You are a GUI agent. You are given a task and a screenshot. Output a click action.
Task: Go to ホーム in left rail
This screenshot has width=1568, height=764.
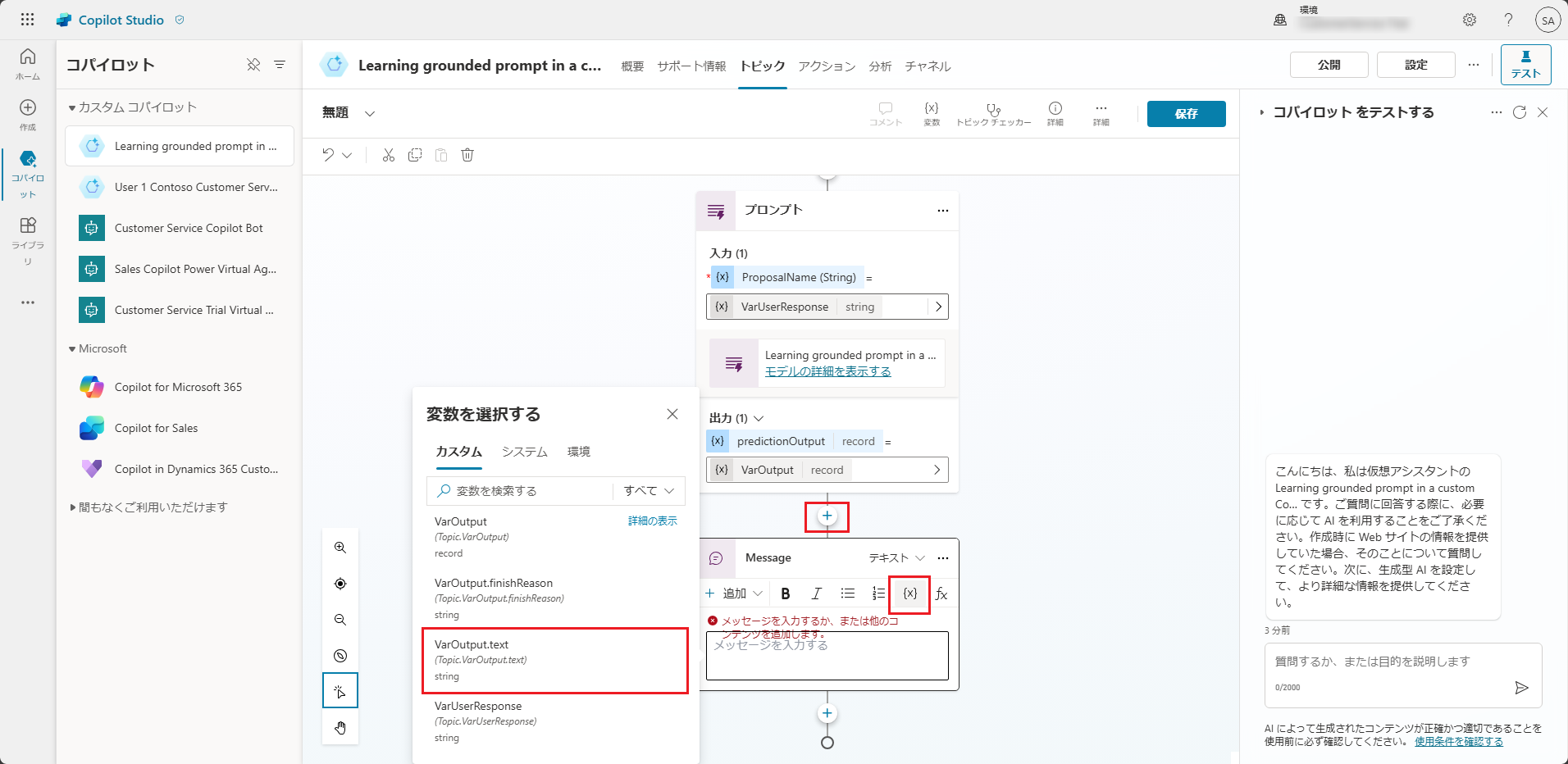click(28, 64)
